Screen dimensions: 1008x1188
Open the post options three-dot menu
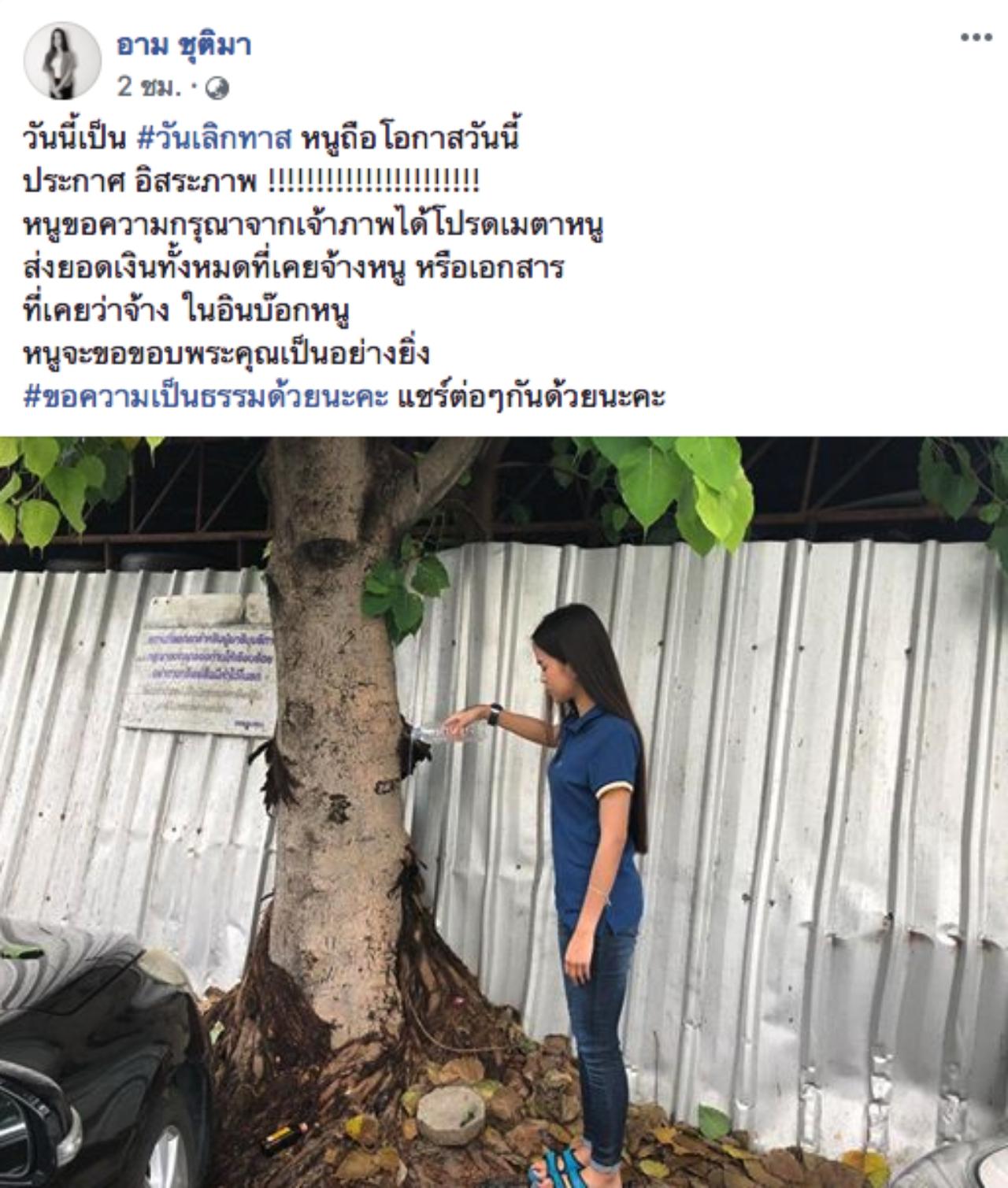coord(975,38)
